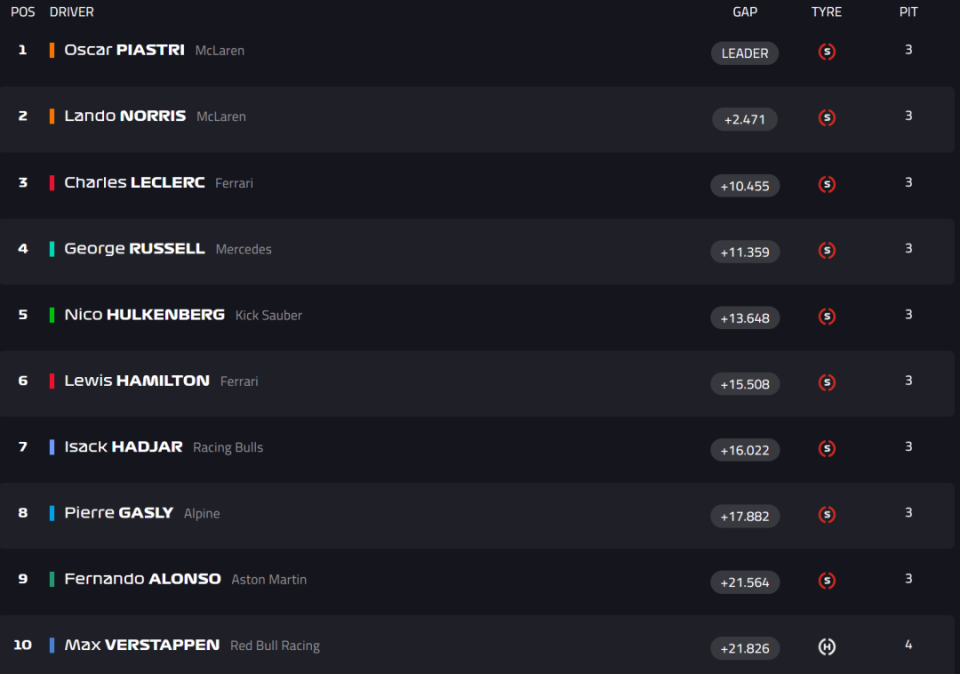Image resolution: width=960 pixels, height=674 pixels.
Task: Select the PIT column header
Action: 908,12
